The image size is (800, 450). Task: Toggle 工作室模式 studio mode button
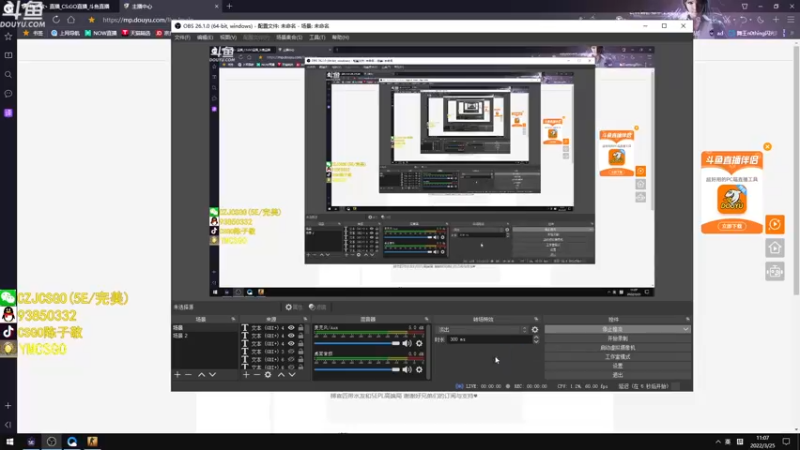click(617, 357)
